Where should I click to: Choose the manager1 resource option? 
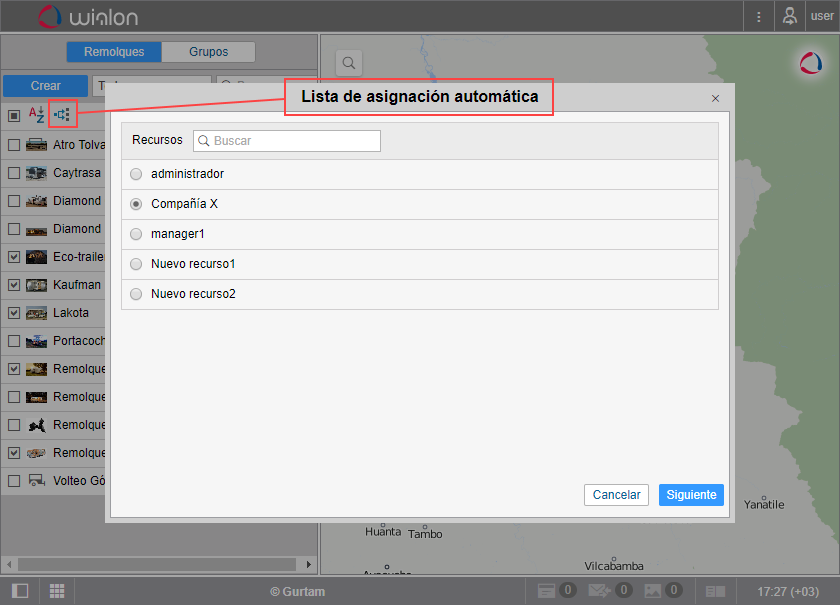click(x=136, y=234)
